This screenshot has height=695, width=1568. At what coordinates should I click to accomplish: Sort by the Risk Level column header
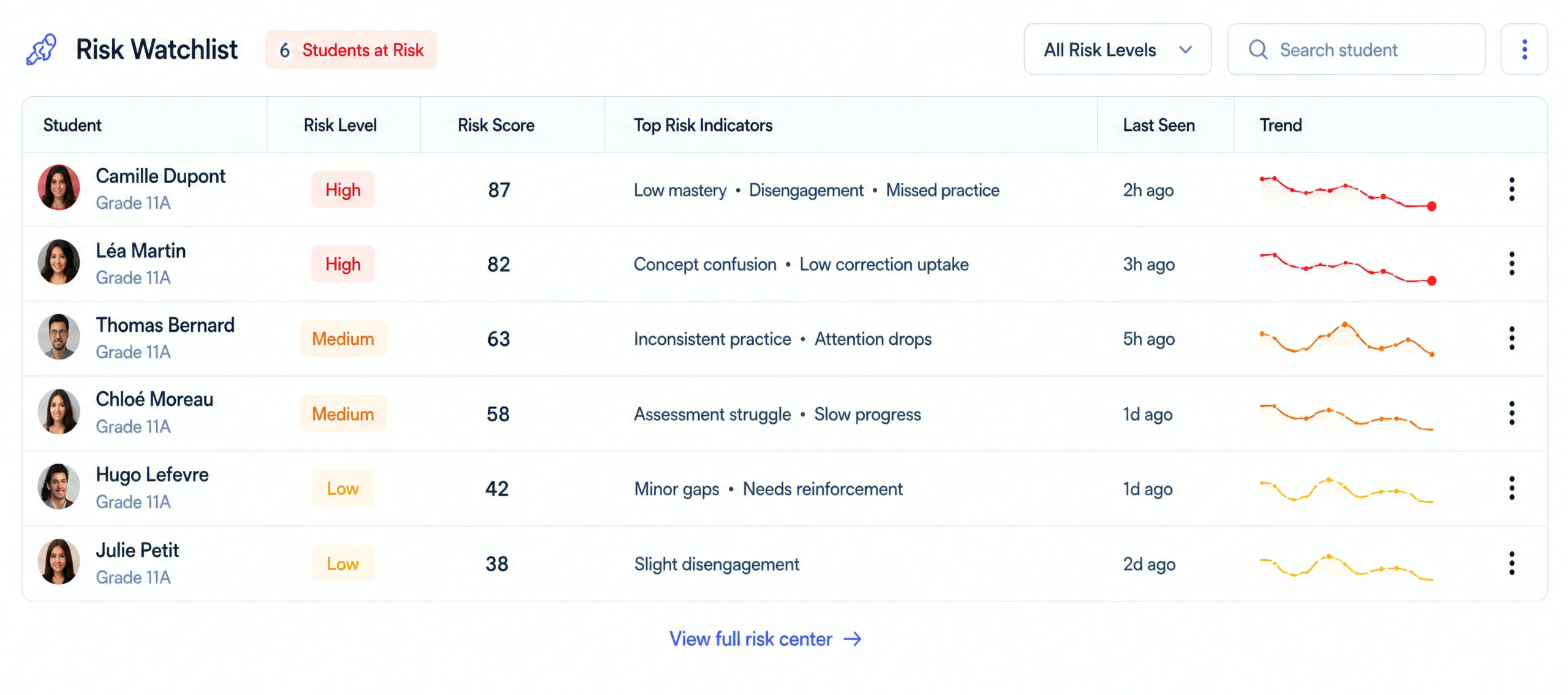coord(340,125)
